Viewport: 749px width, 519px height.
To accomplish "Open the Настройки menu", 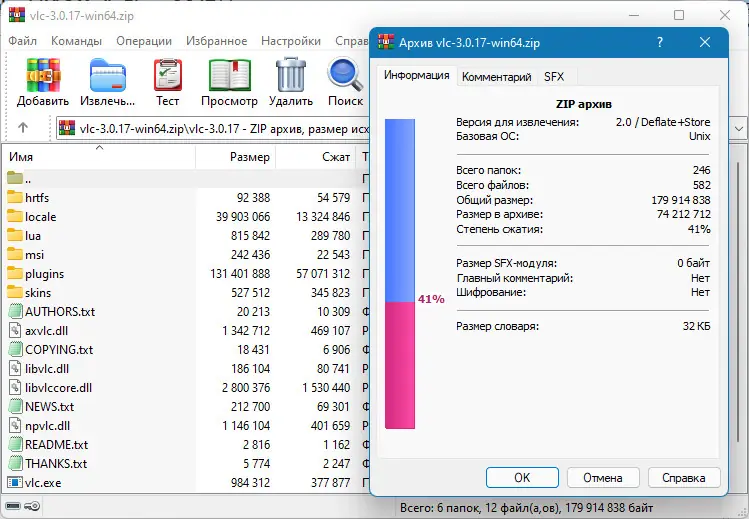I will [x=291, y=41].
